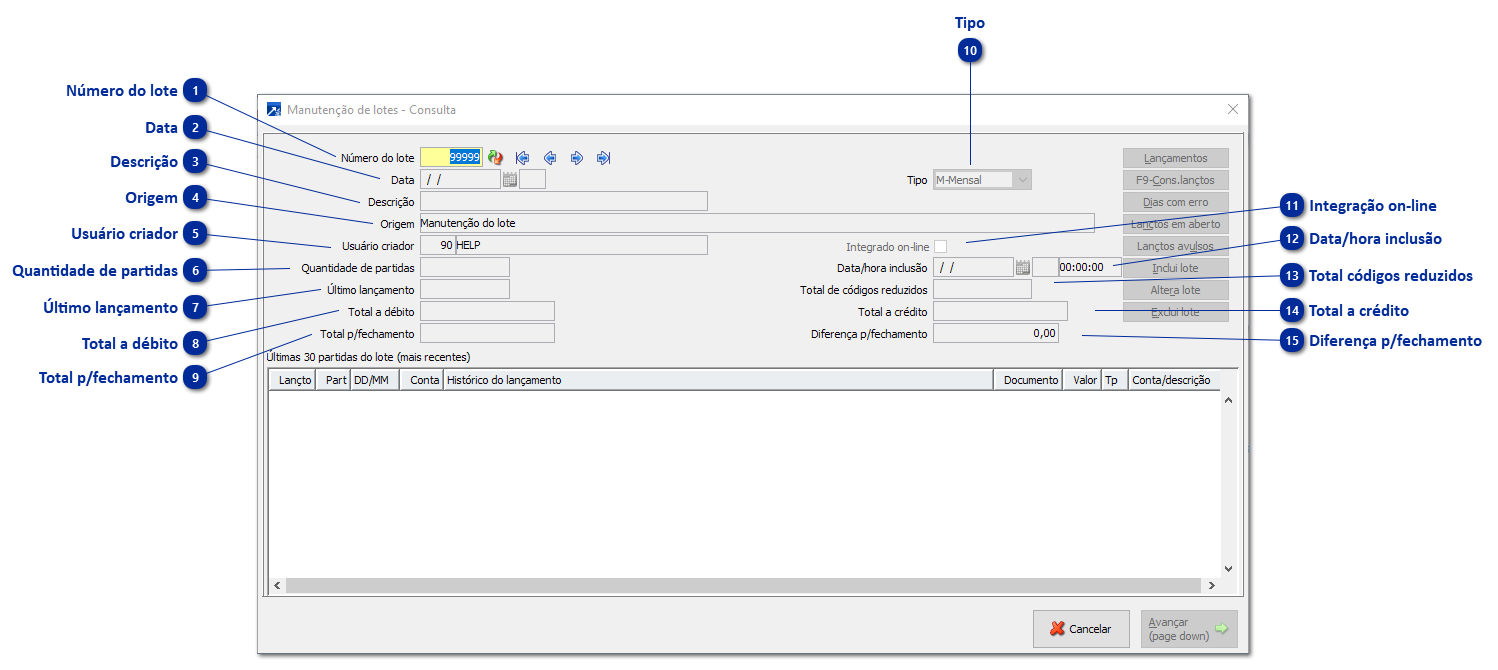1498x670 pixels.
Task: Click the grid vertical scrollbar up arrow
Action: (1229, 400)
